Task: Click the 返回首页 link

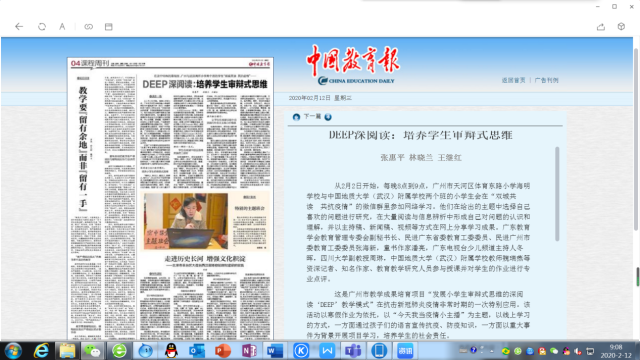Action: (x=513, y=80)
